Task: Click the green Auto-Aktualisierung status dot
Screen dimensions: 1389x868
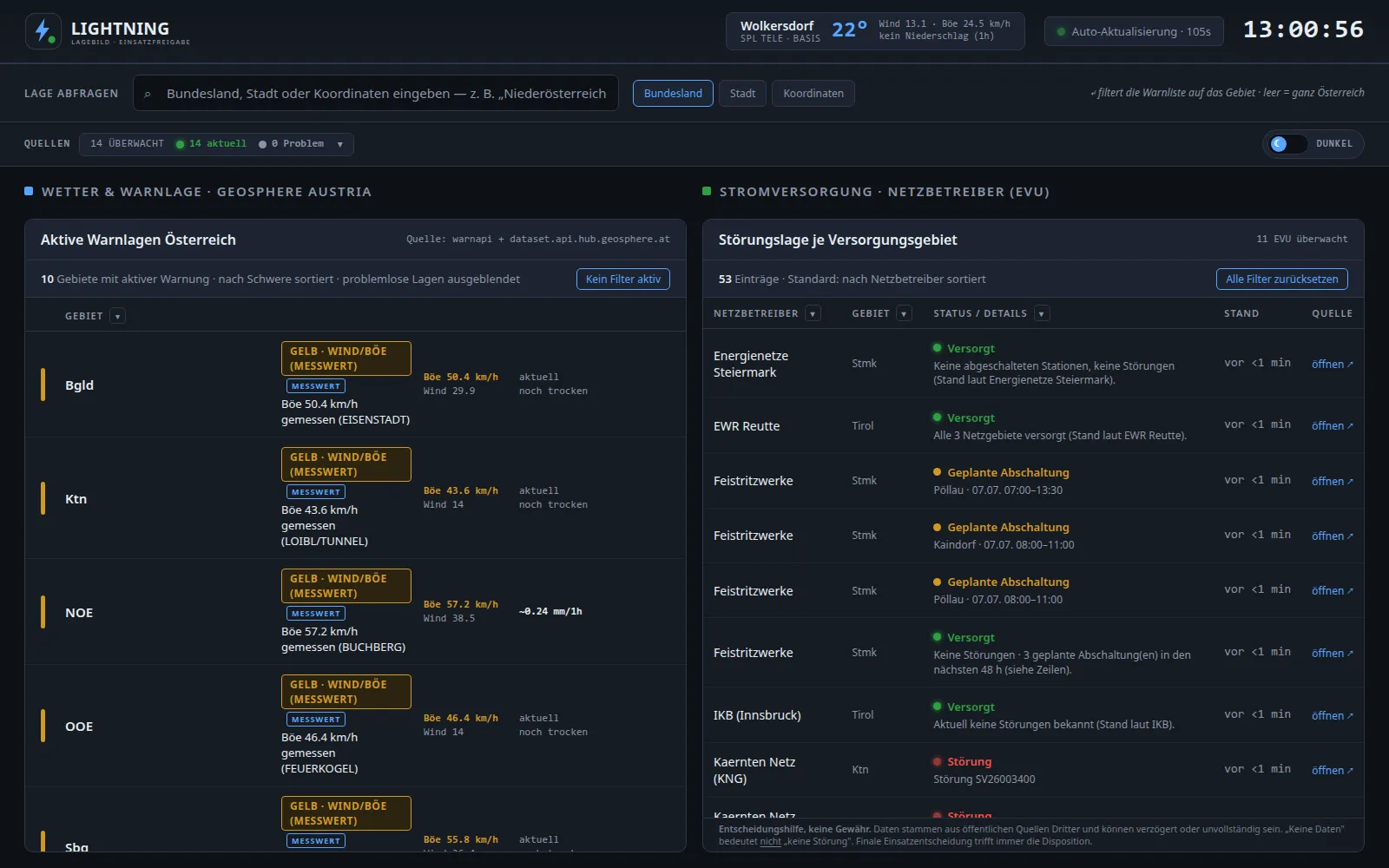Action: (x=1061, y=31)
